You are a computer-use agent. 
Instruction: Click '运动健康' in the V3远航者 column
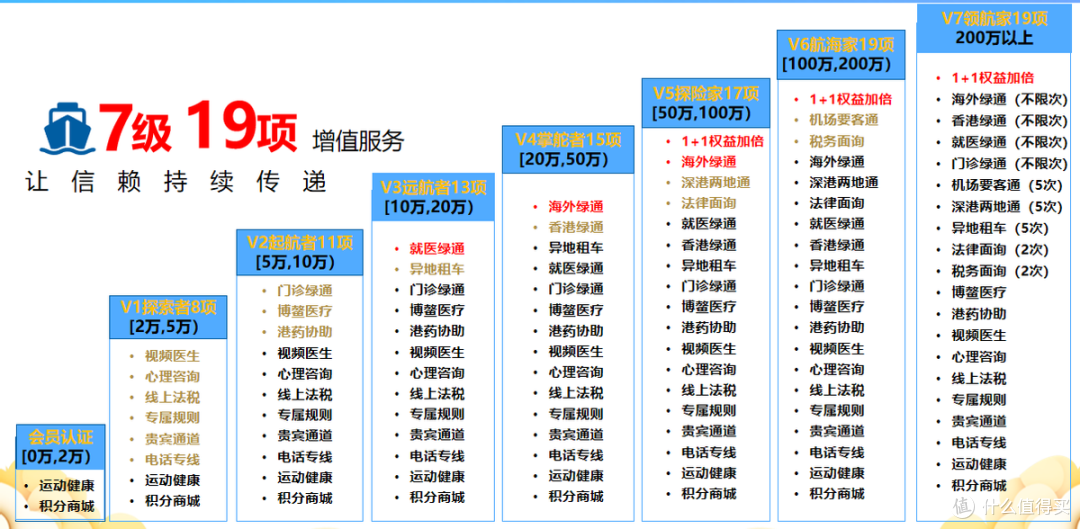(437, 477)
